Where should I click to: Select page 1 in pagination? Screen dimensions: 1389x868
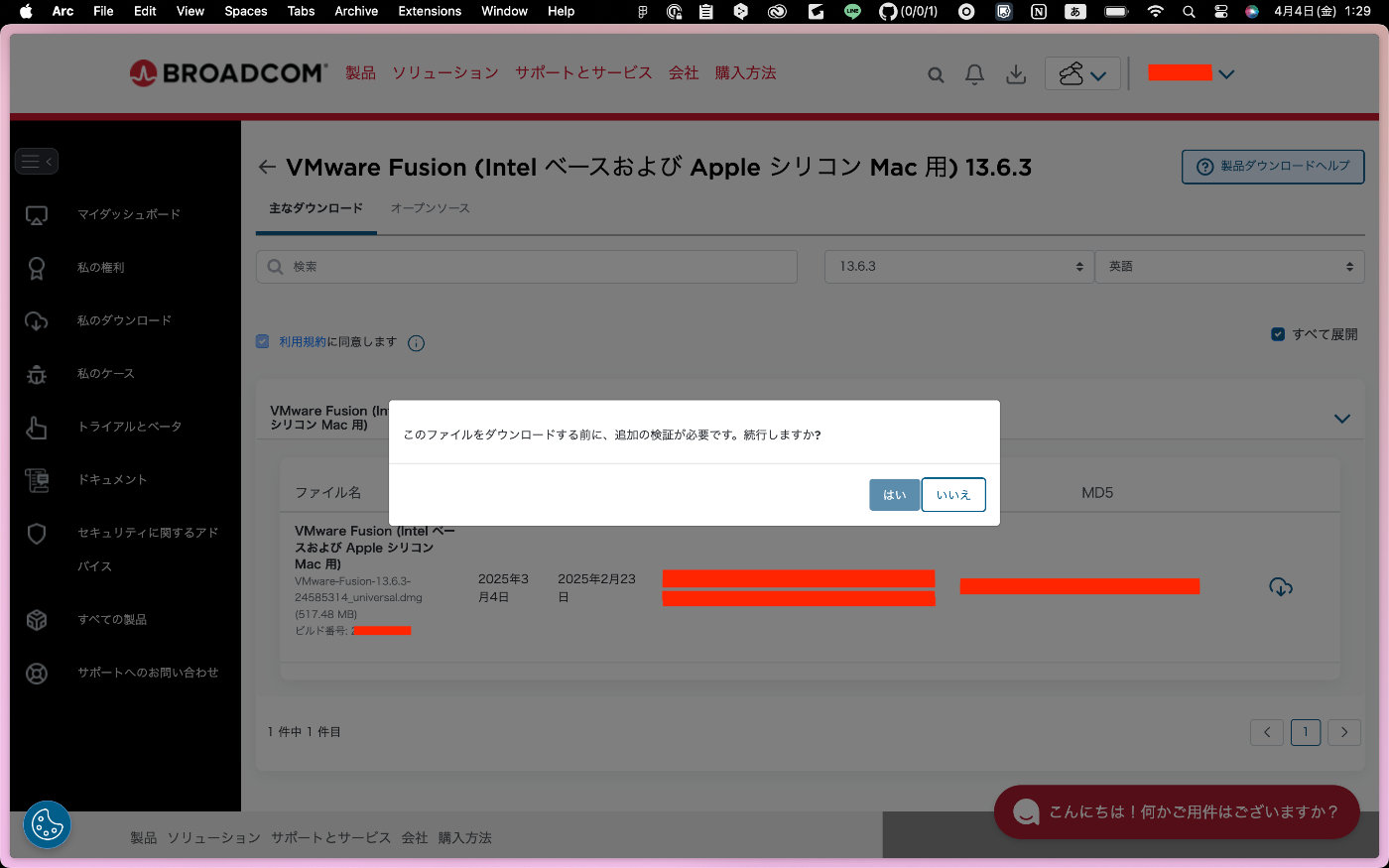1306,732
